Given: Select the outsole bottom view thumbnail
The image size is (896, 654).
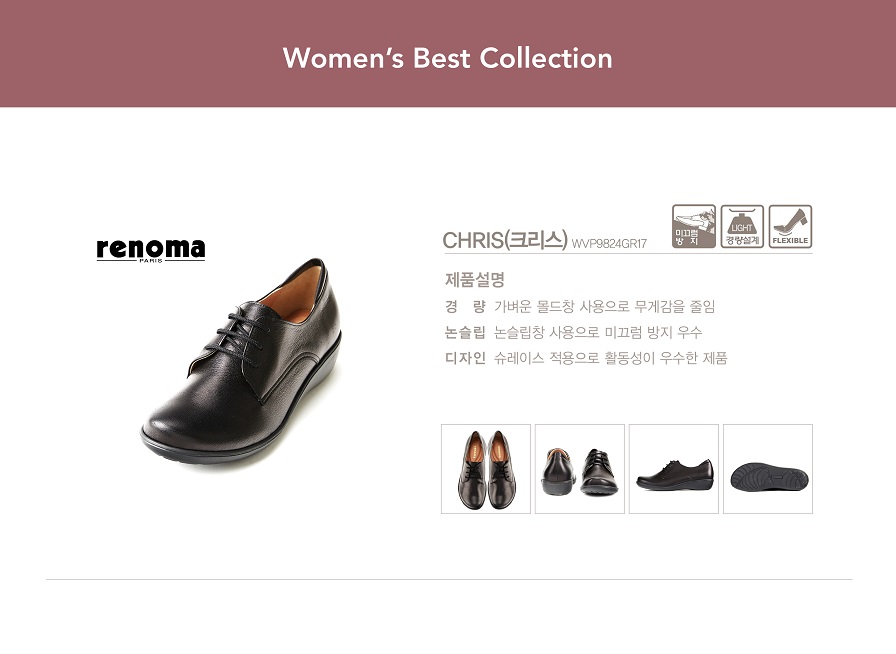Looking at the screenshot, I should point(768,469).
